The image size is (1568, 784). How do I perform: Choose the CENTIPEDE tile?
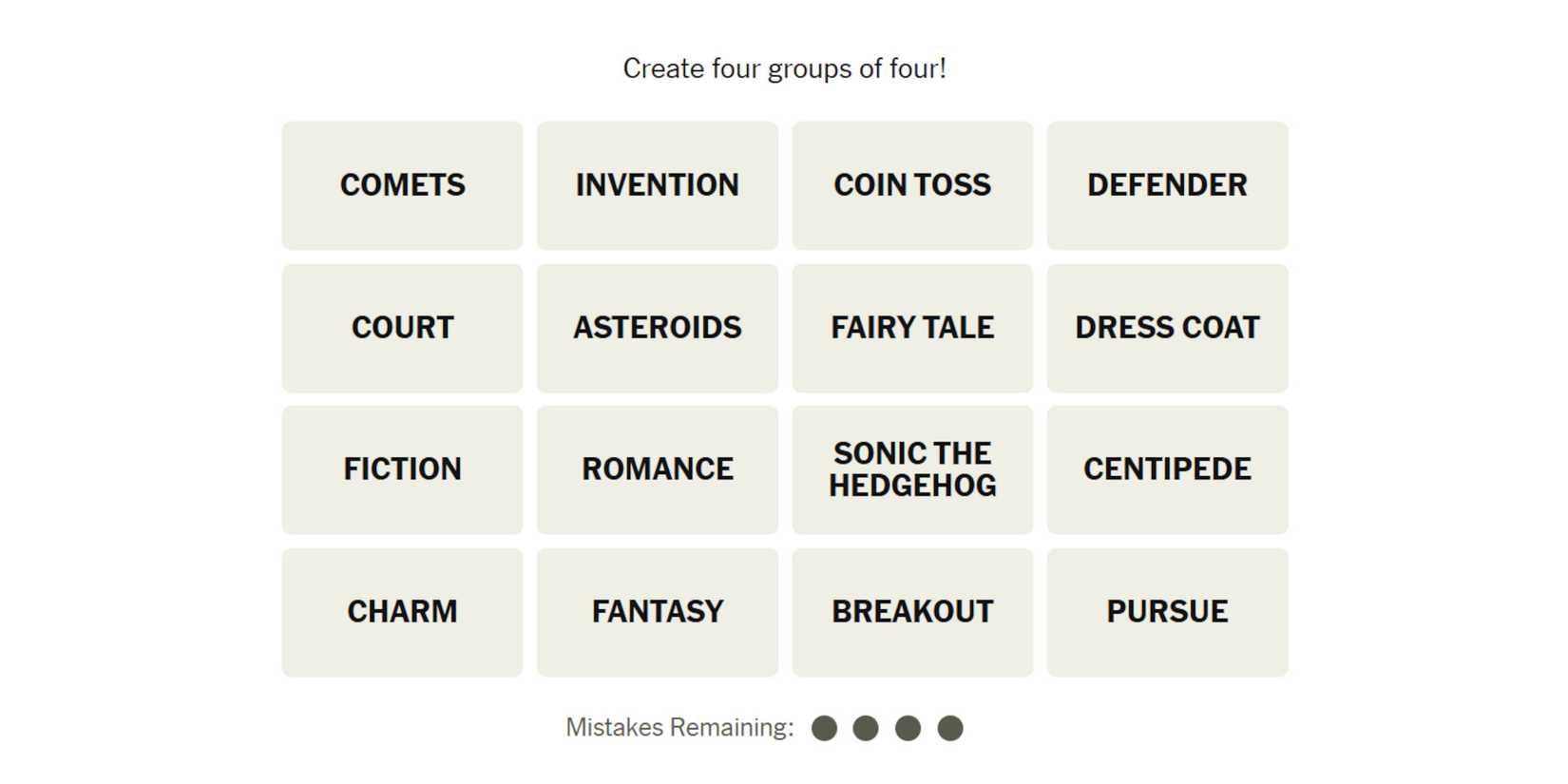(x=1167, y=469)
